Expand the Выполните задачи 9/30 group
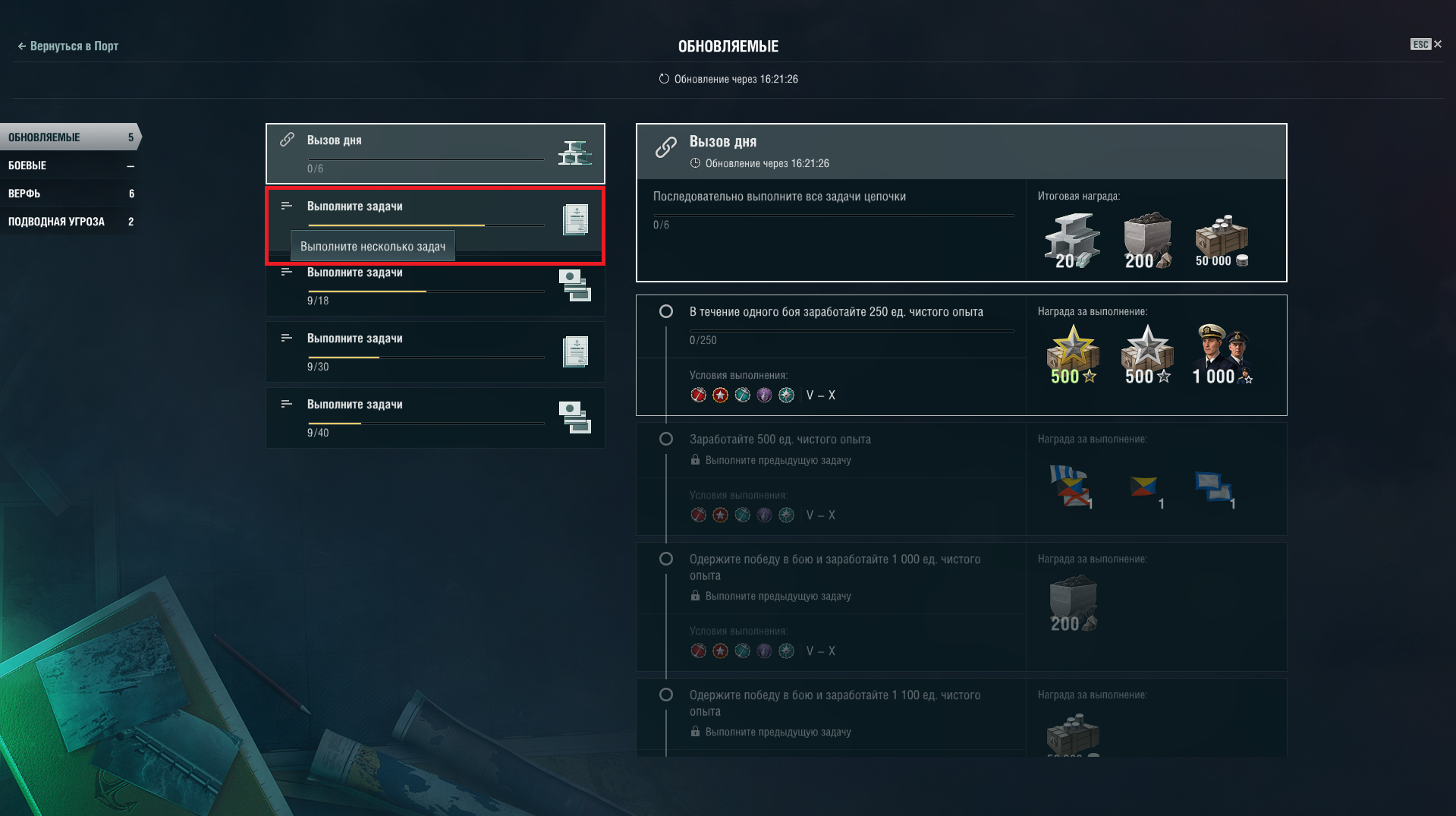Image resolution: width=1456 pixels, height=816 pixels. (x=435, y=351)
